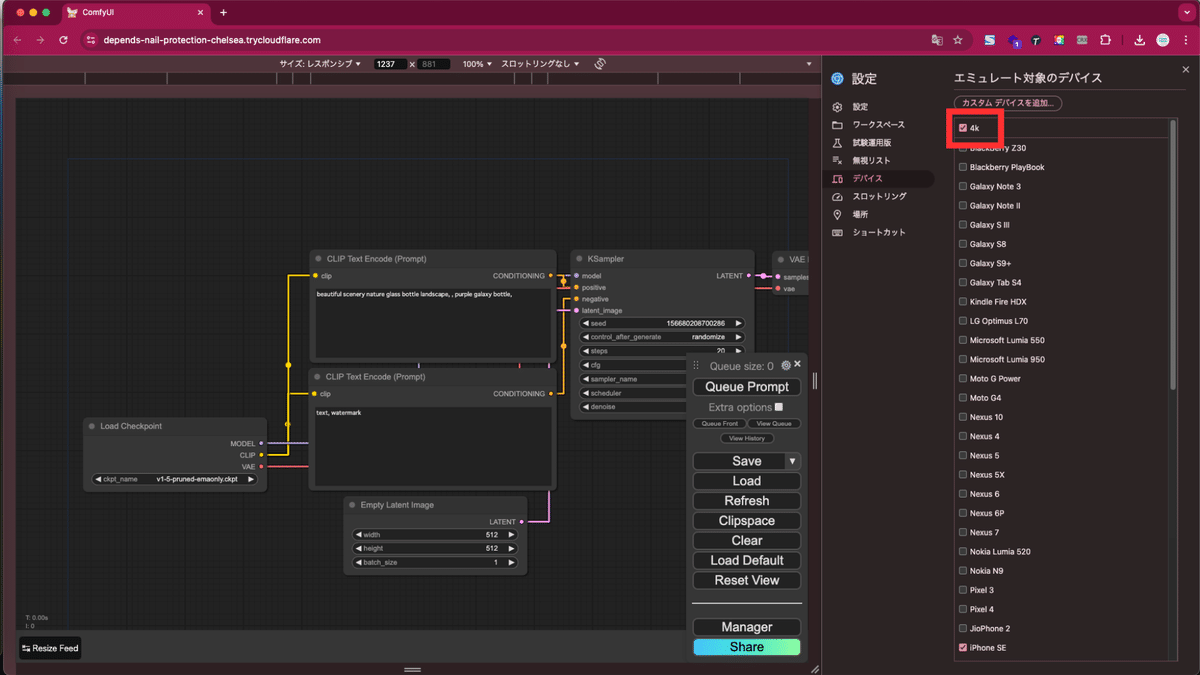Grab the ComfyUI menu drag handle
The width and height of the screenshot is (1200, 675).
pyautogui.click(x=697, y=367)
